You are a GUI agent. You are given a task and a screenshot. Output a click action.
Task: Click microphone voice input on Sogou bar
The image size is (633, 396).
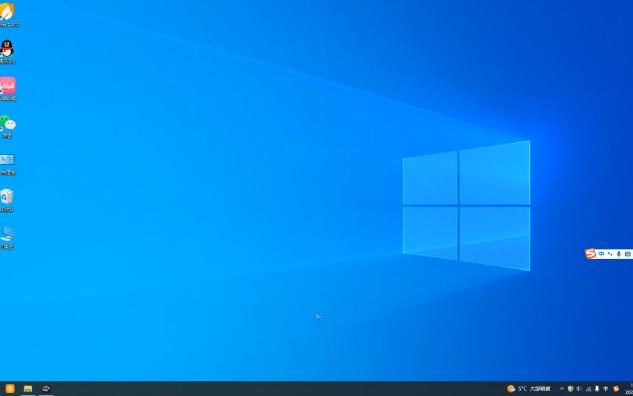(x=618, y=254)
